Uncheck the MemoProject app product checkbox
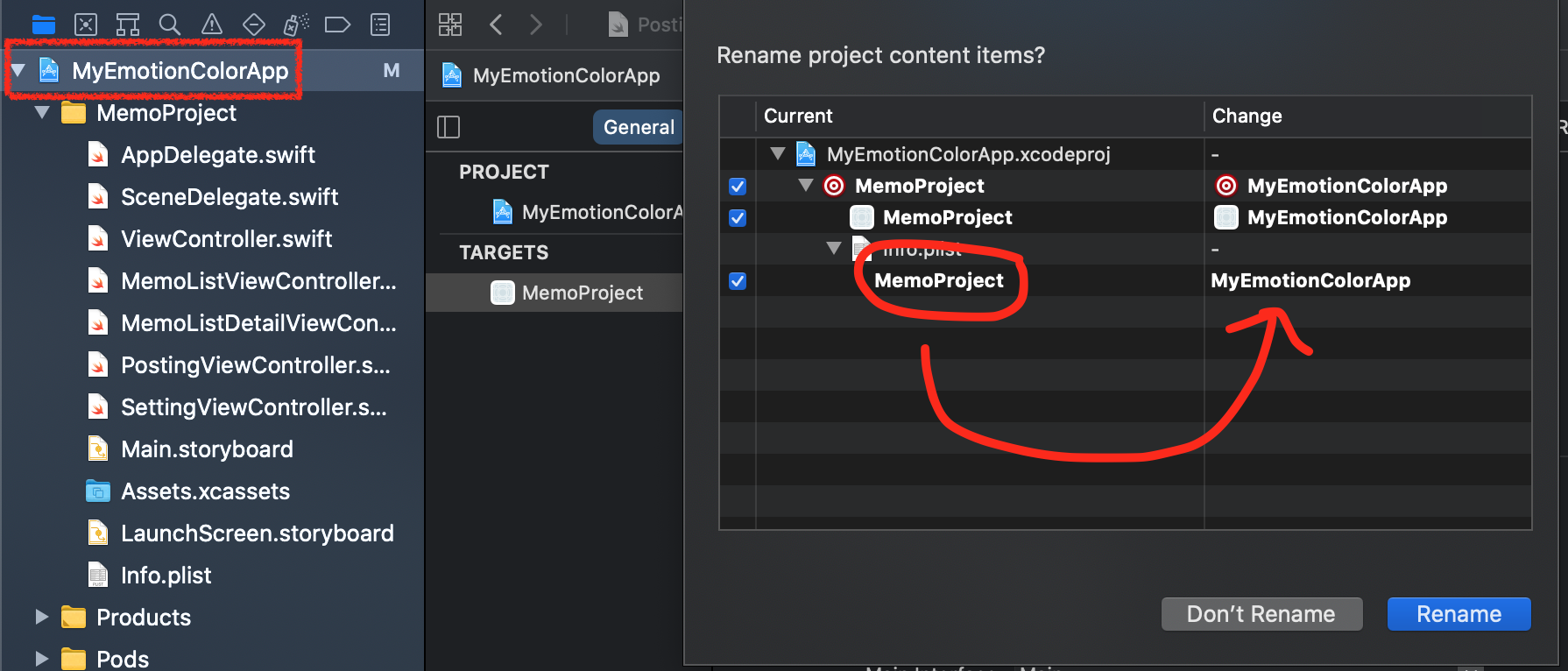The image size is (1568, 671). (x=738, y=218)
